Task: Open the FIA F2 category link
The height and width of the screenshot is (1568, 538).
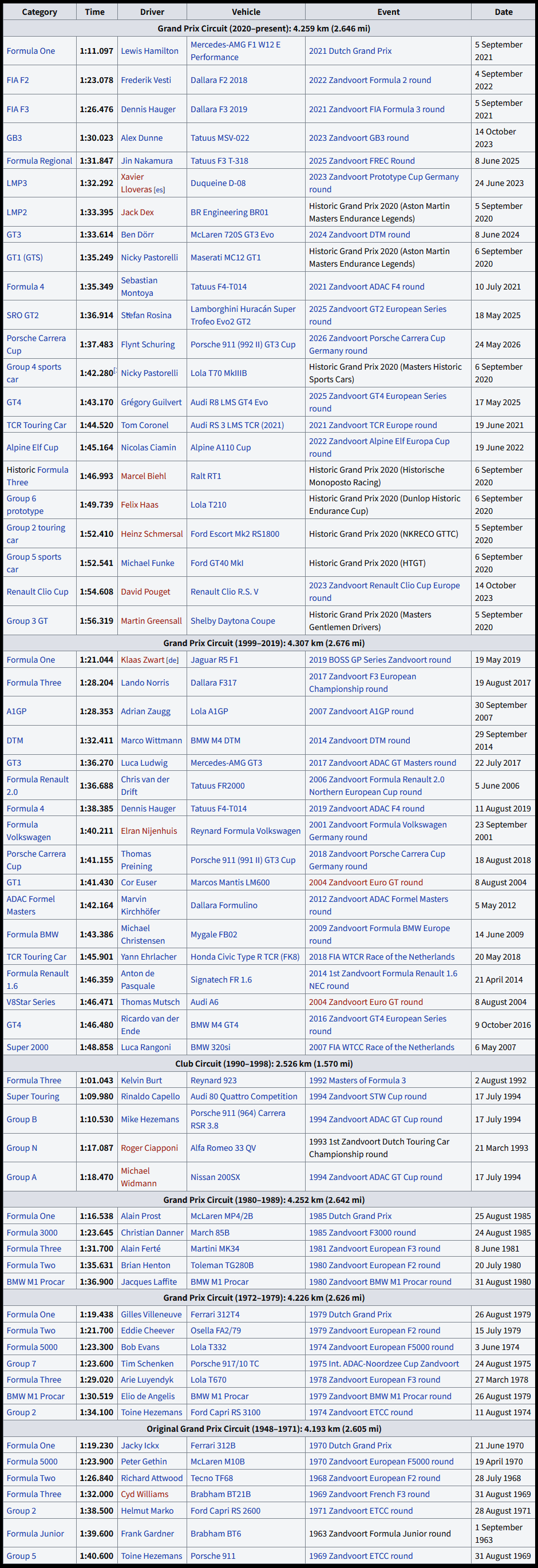Action: point(18,80)
